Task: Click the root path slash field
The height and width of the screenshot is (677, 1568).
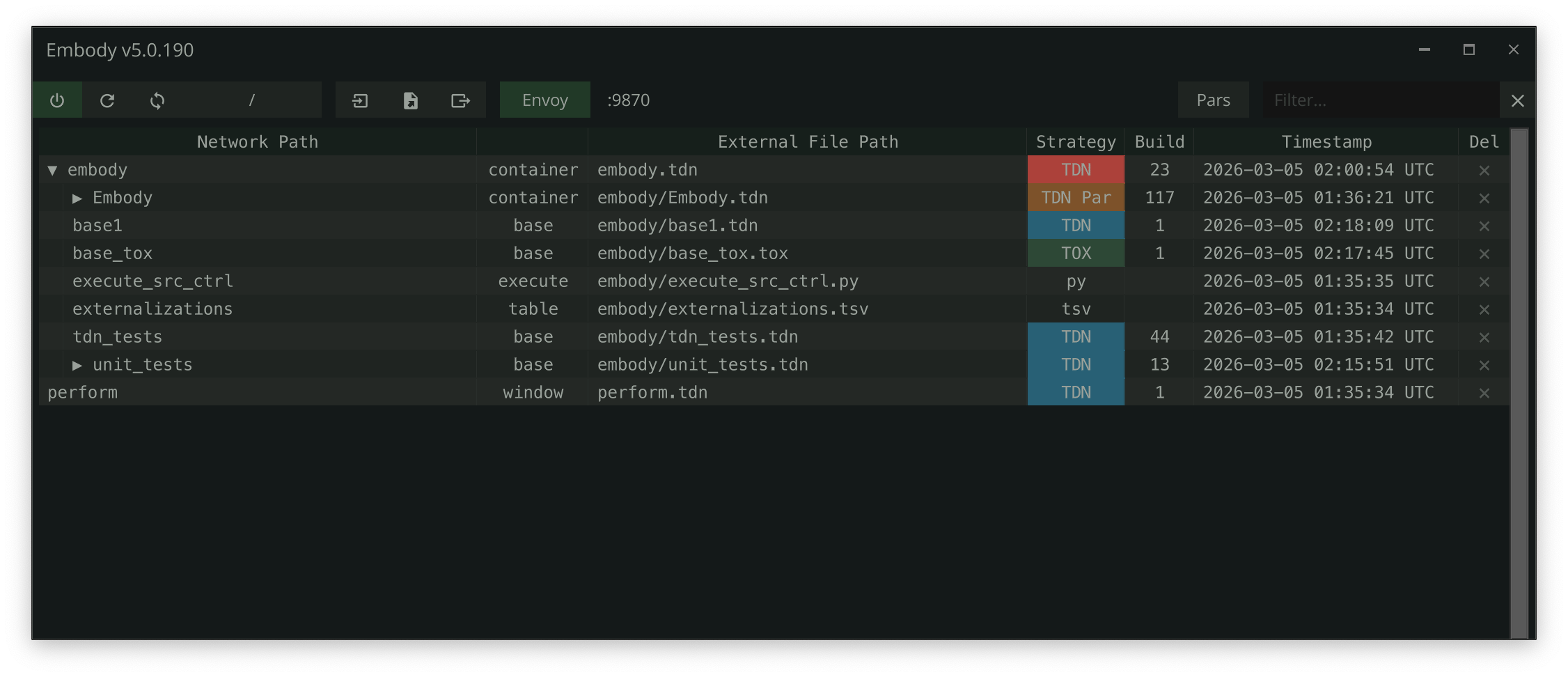Action: point(252,100)
